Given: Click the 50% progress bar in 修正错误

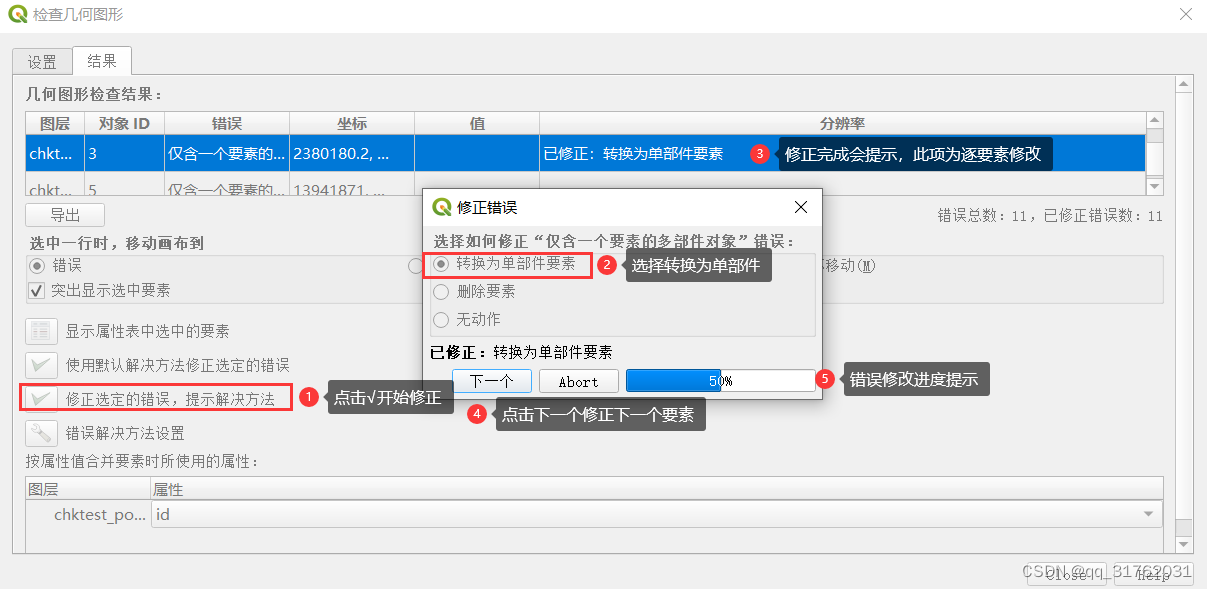Looking at the screenshot, I should [x=720, y=381].
